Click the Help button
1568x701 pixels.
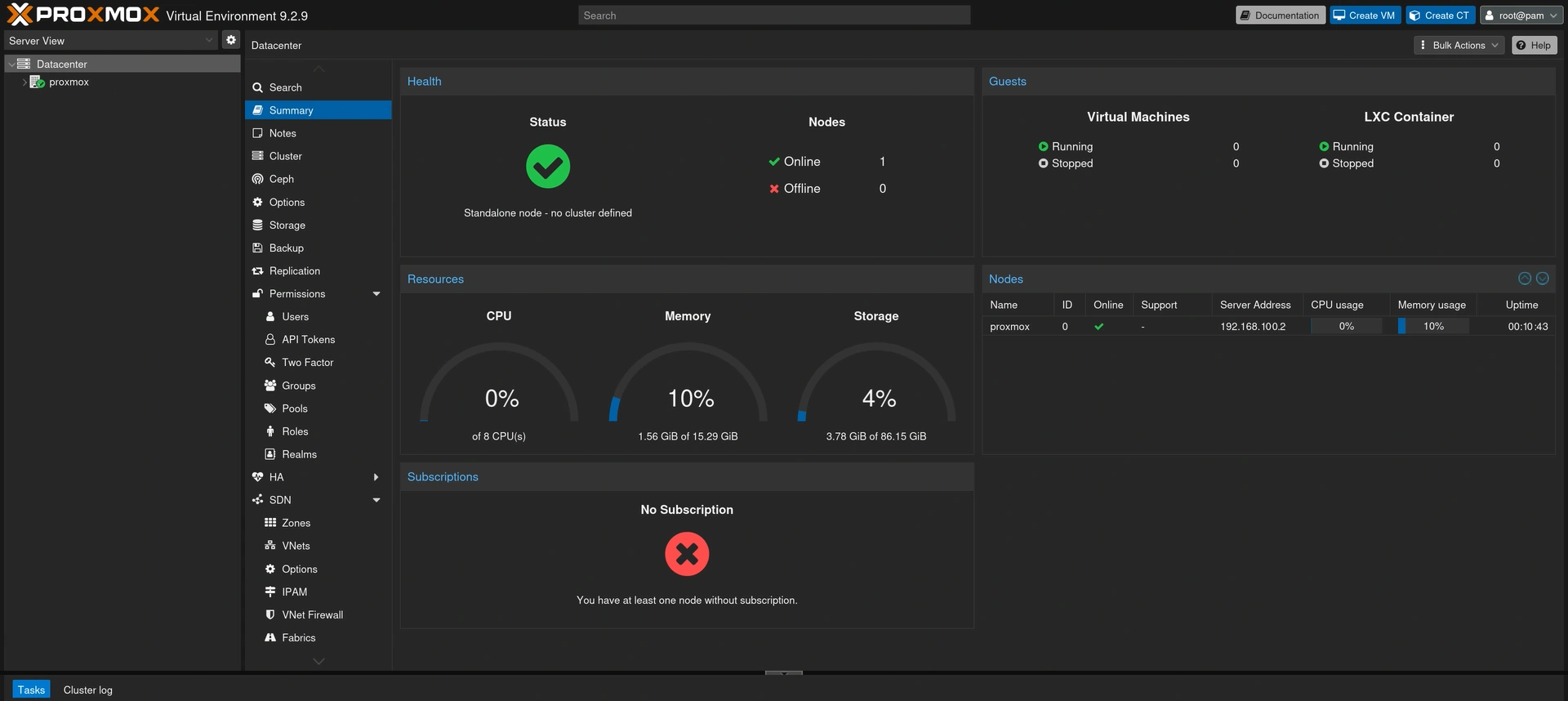click(x=1534, y=46)
